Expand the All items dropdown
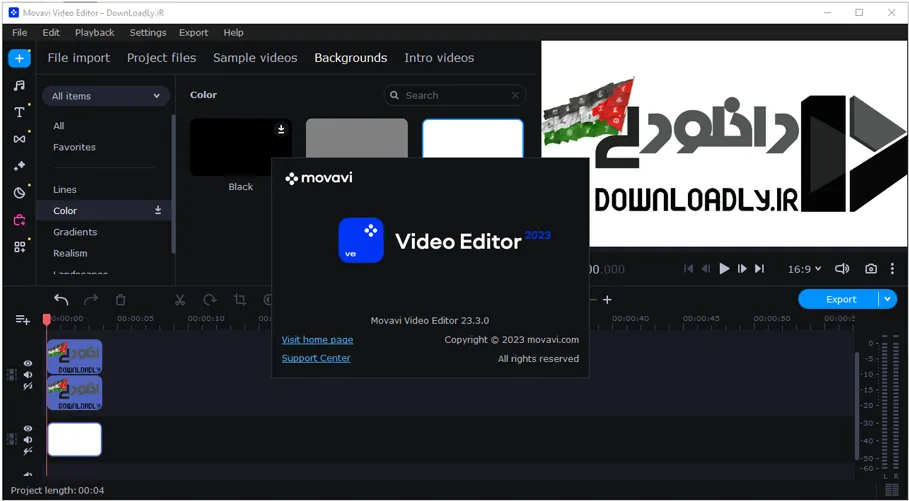Viewport: 909px width, 501px height. [106, 96]
